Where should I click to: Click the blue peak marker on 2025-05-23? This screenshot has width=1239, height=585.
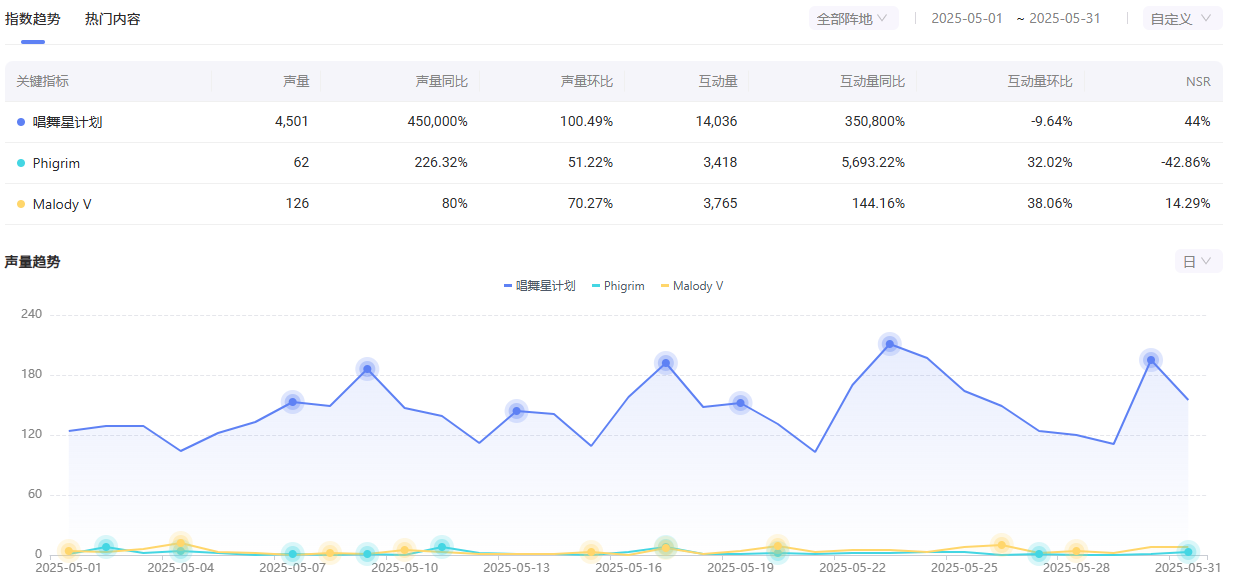point(889,344)
